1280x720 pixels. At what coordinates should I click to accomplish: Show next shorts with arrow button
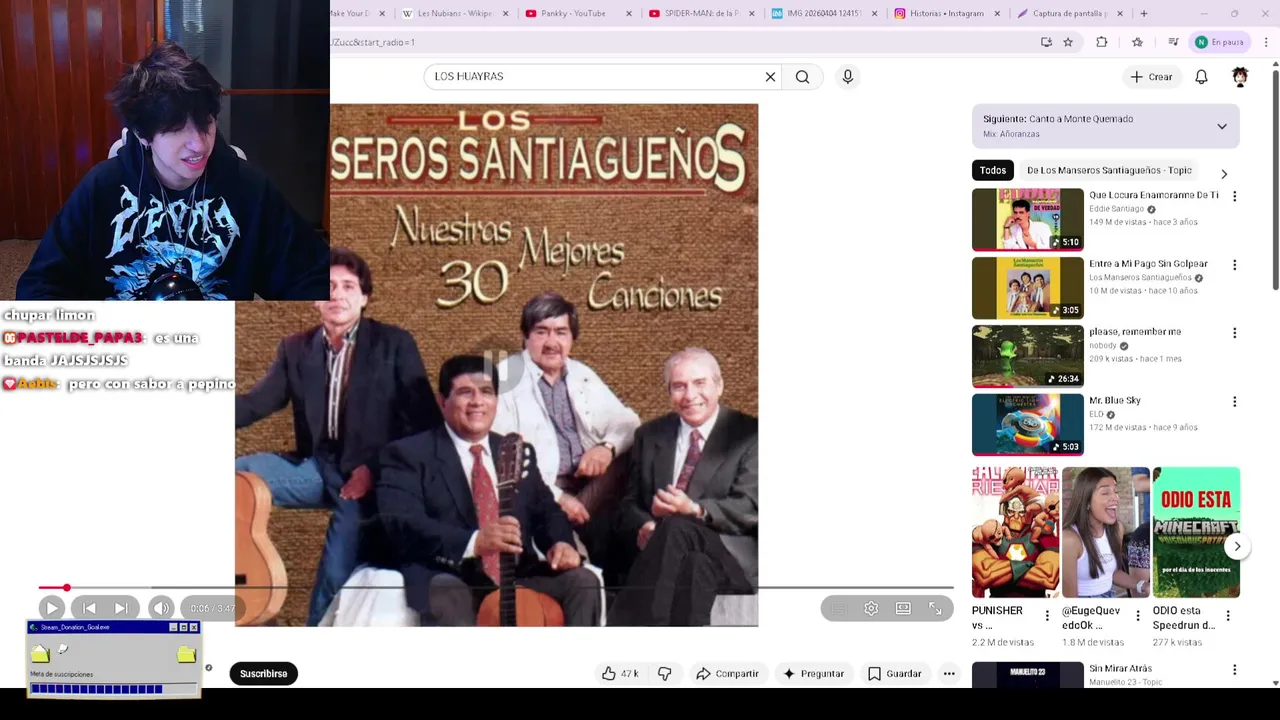1237,546
